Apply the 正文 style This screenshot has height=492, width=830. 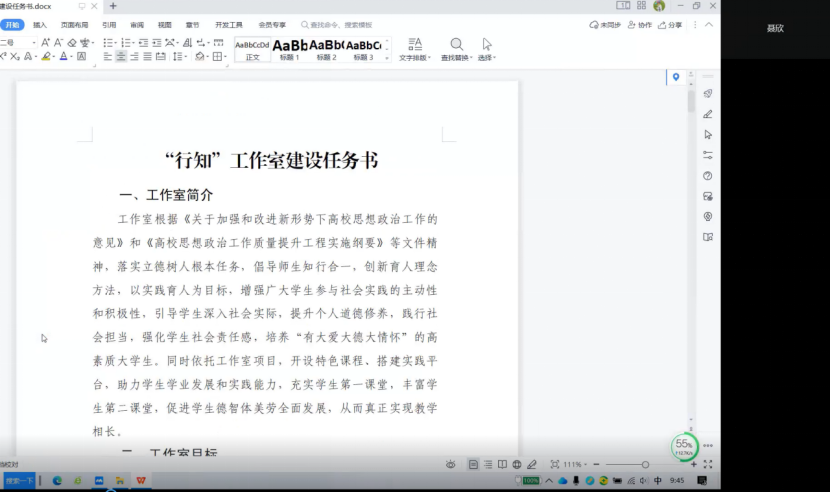(x=252, y=50)
